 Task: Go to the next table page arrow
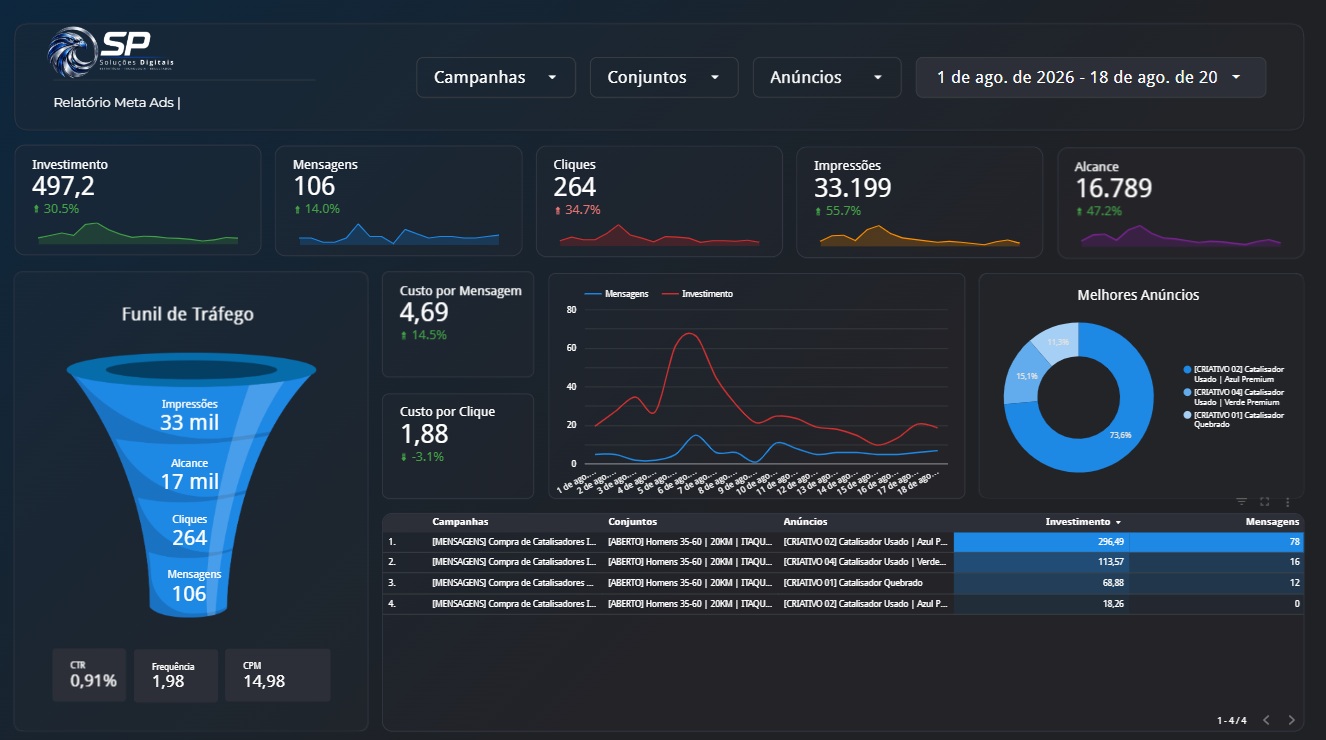(x=1292, y=720)
